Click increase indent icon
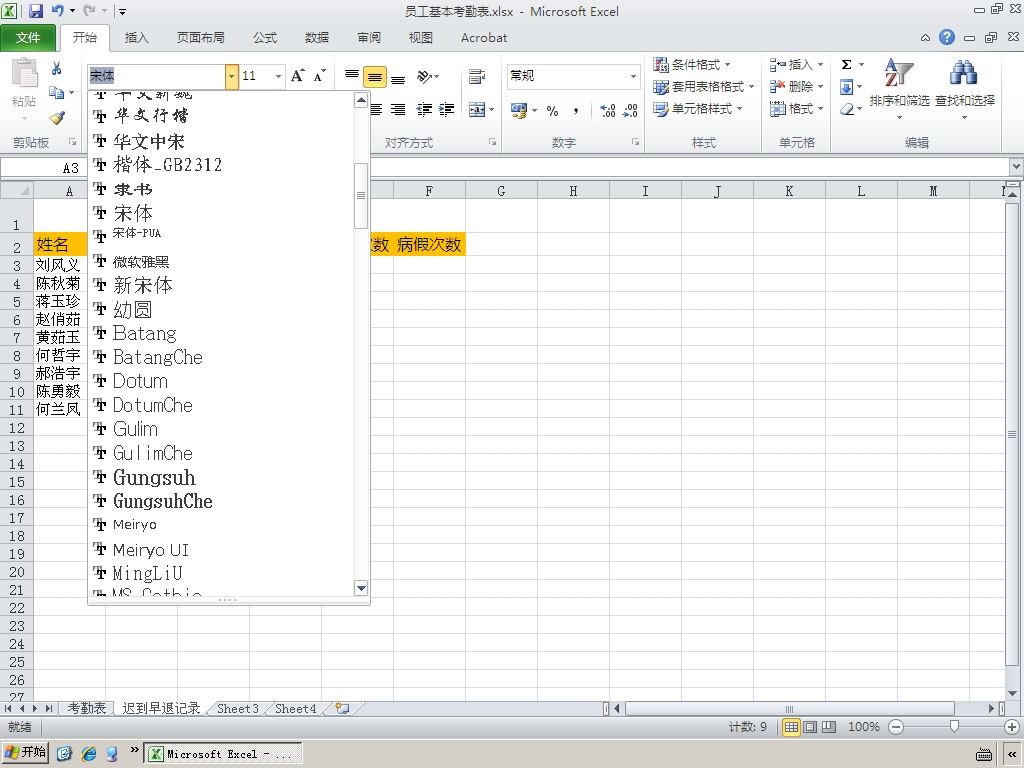1024x768 pixels. click(x=447, y=110)
